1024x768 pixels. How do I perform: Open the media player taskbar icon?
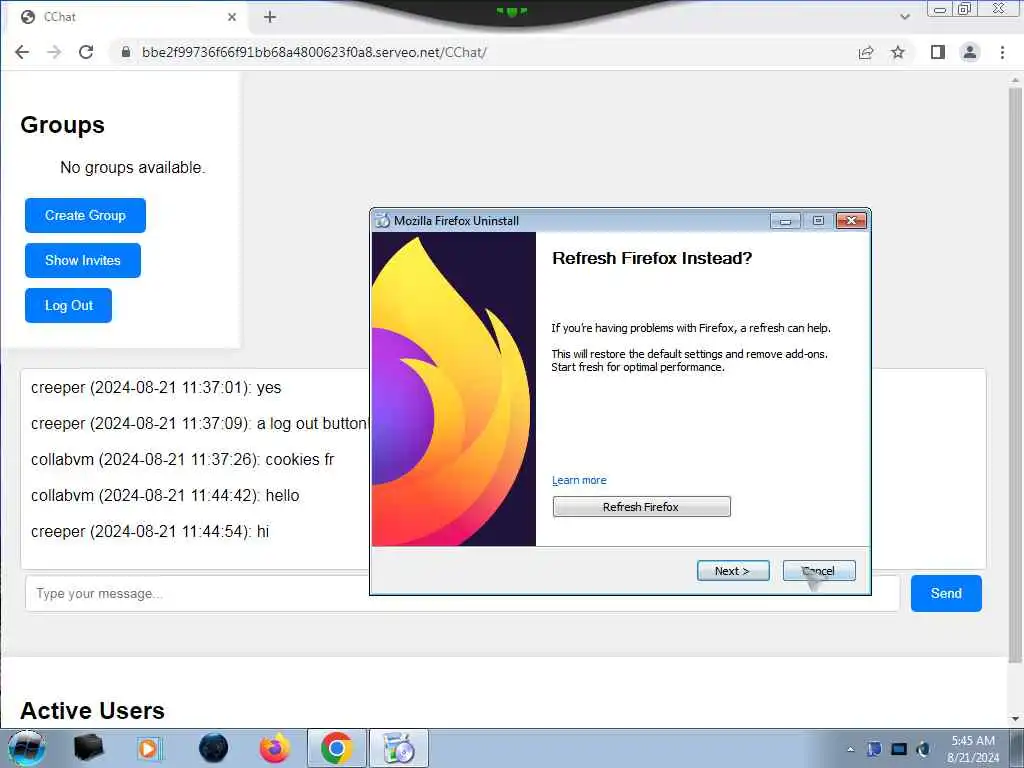click(149, 748)
